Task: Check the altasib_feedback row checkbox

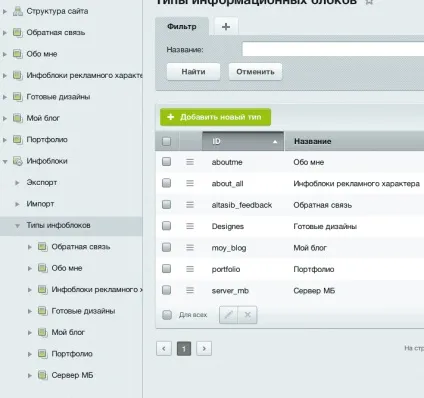Action: (x=166, y=204)
